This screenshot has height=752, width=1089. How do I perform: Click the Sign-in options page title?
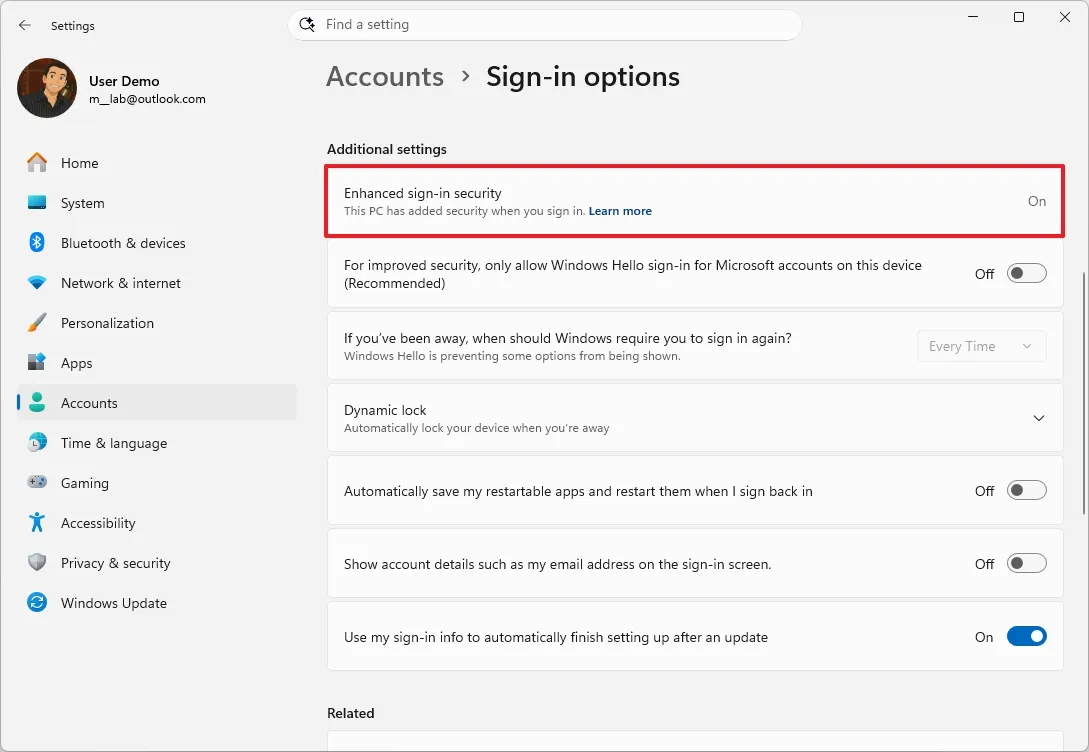pyautogui.click(x=583, y=76)
